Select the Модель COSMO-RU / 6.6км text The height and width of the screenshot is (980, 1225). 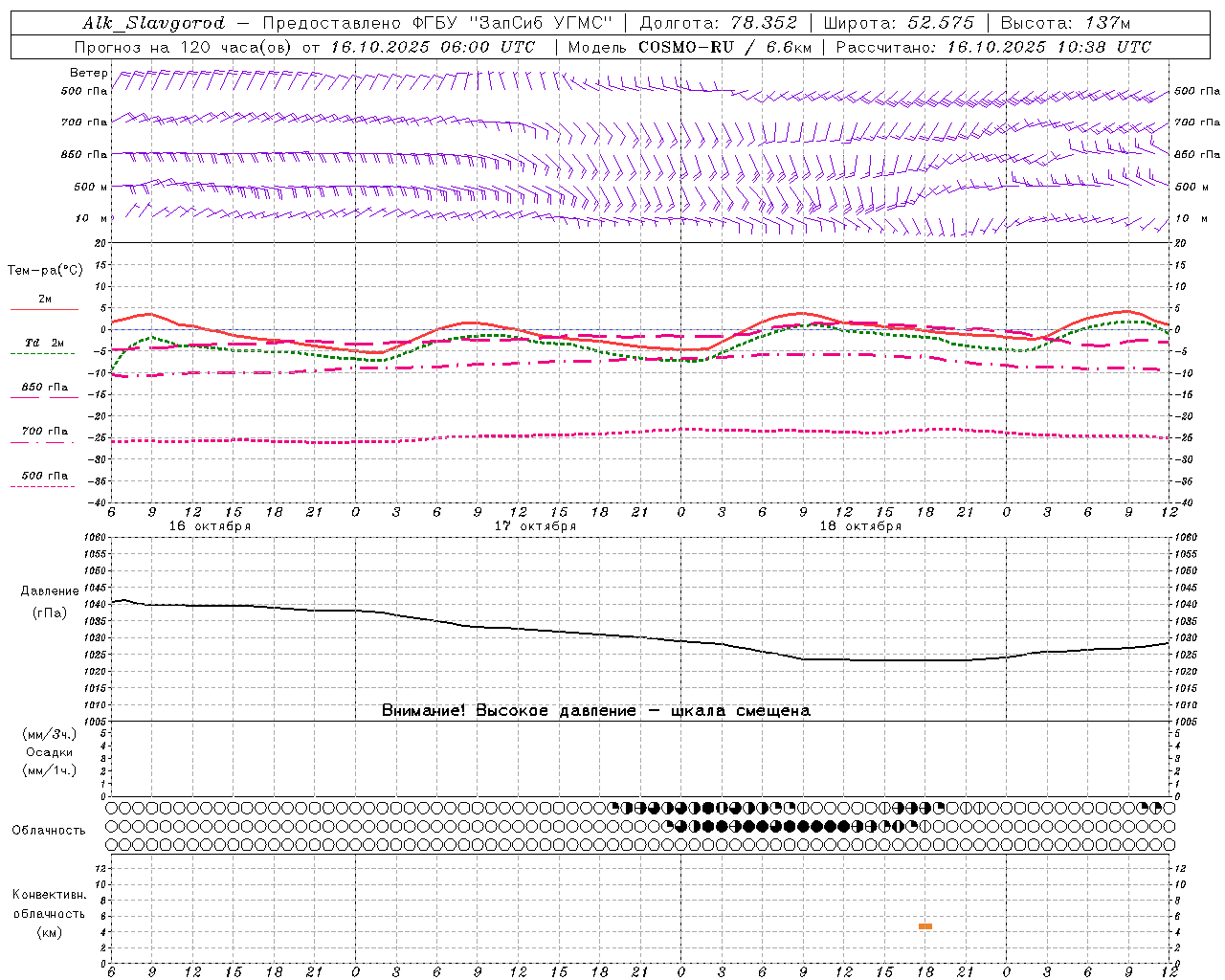tap(690, 47)
